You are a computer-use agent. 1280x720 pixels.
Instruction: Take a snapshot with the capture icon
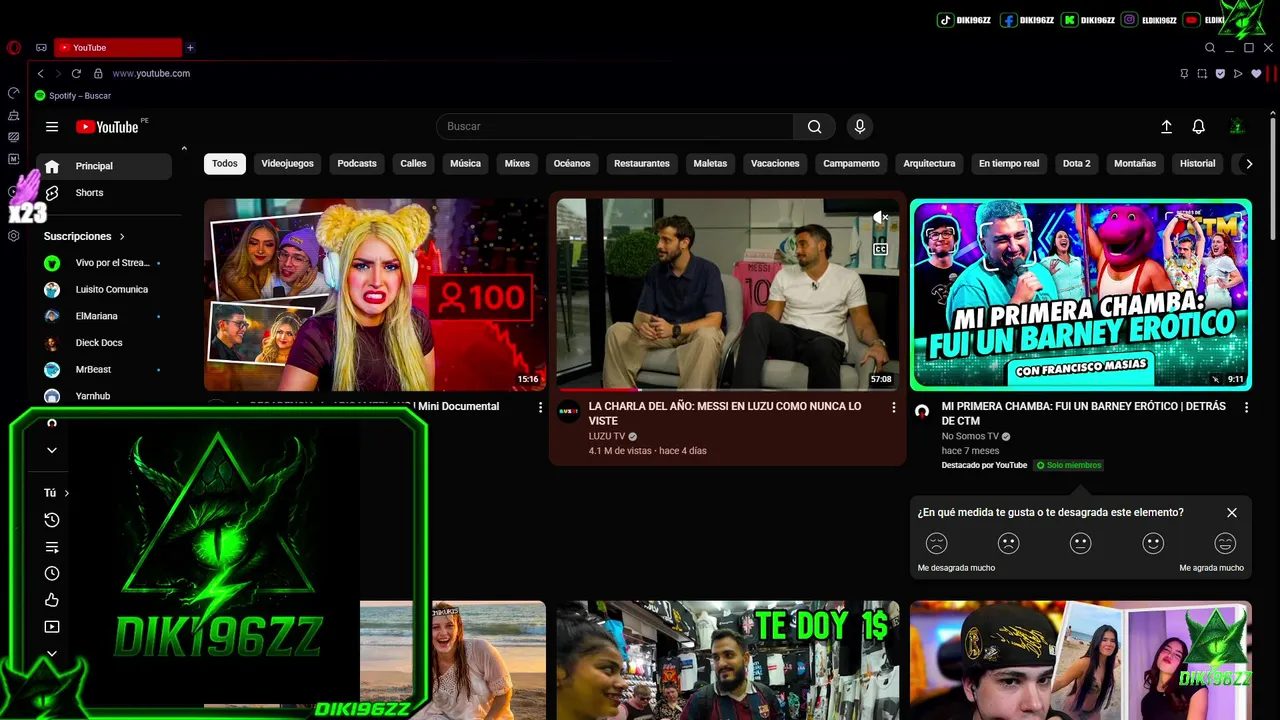(x=1202, y=73)
